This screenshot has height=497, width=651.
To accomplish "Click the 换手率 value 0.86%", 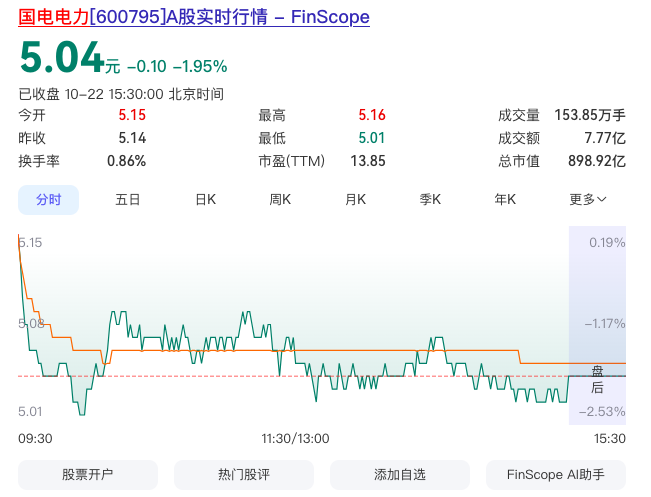I will tap(126, 161).
